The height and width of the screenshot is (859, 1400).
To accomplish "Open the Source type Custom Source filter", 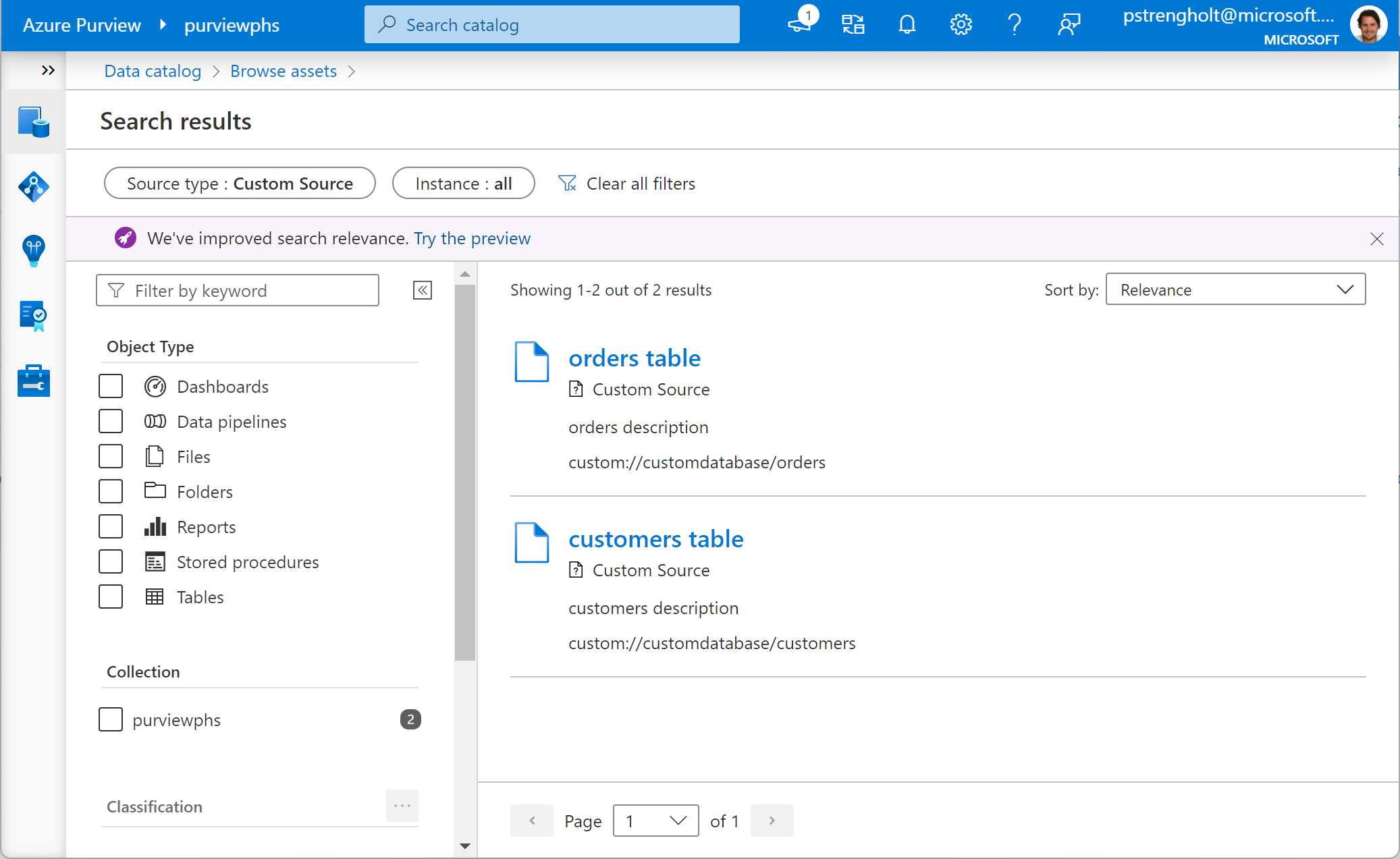I will [240, 184].
